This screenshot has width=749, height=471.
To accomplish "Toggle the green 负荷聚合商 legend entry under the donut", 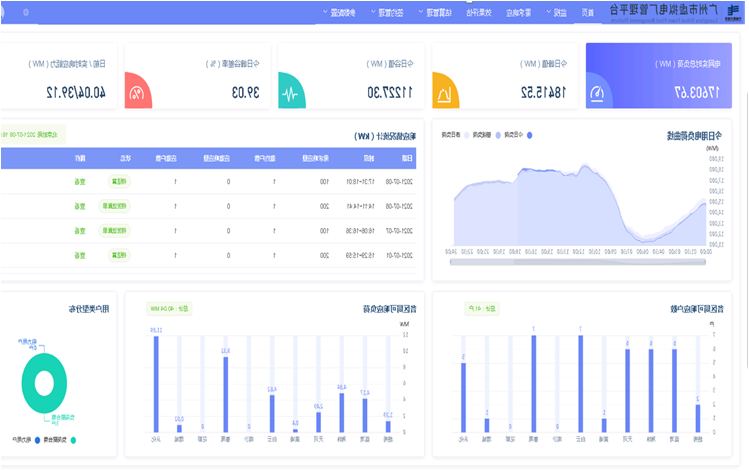I will [x=59, y=440].
